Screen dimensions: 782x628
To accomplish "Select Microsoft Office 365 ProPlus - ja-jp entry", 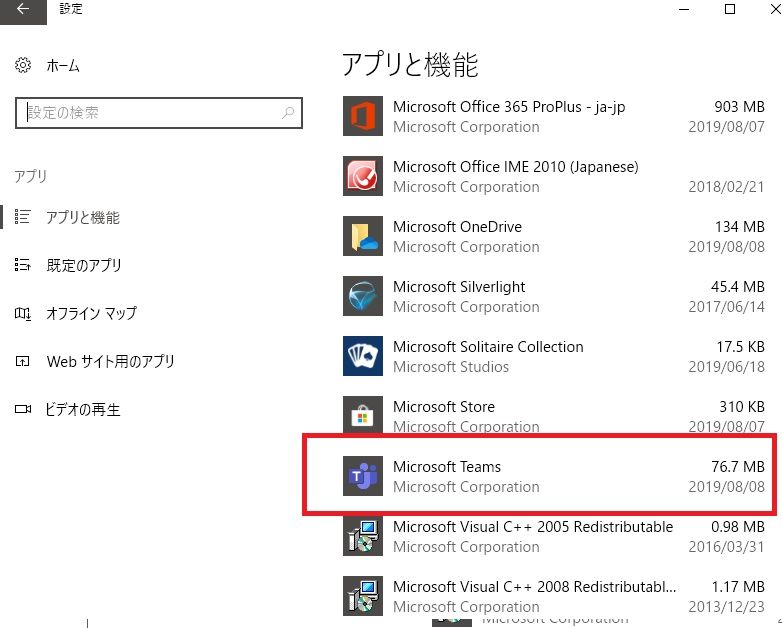I will [x=509, y=107].
